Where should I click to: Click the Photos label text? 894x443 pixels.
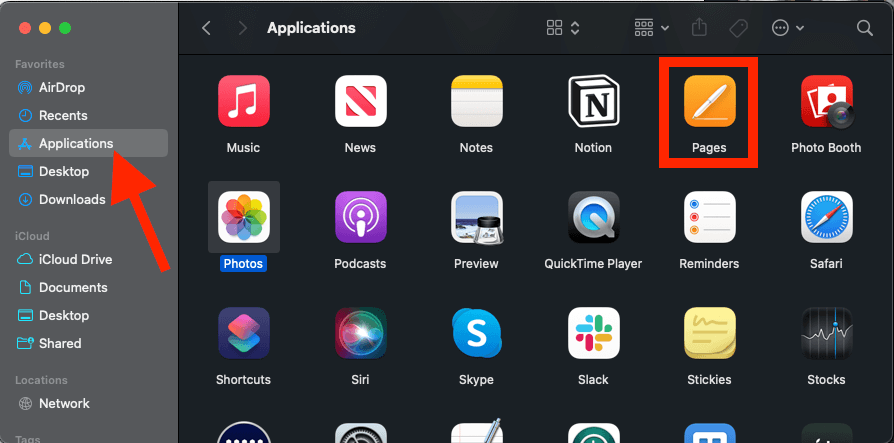click(x=243, y=263)
